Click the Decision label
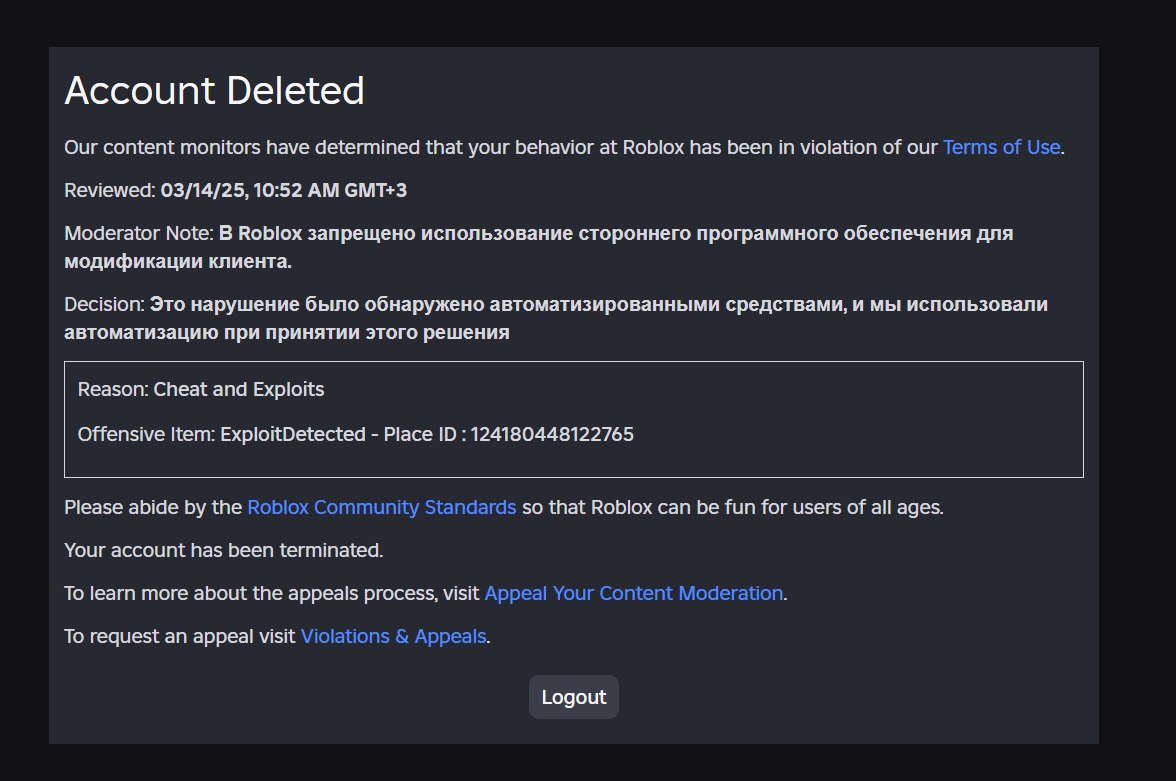The image size is (1176, 781). (104, 305)
